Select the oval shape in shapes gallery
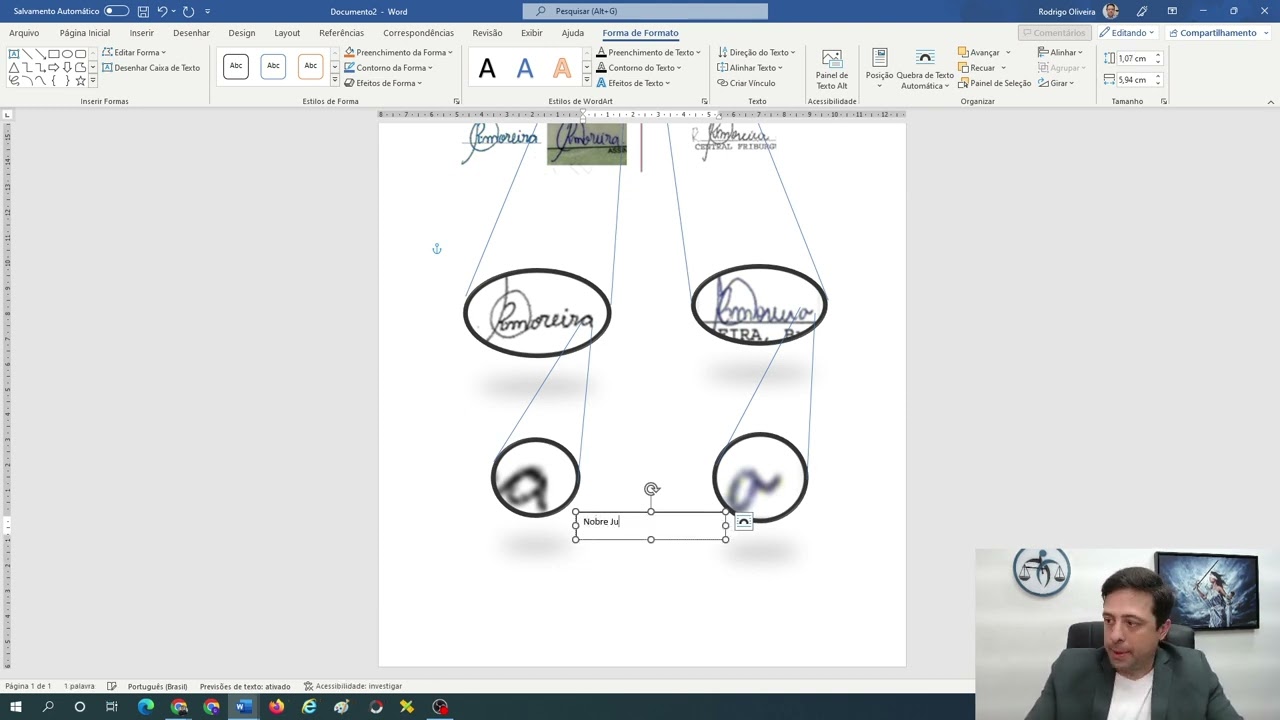Image resolution: width=1280 pixels, height=720 pixels. (67, 54)
